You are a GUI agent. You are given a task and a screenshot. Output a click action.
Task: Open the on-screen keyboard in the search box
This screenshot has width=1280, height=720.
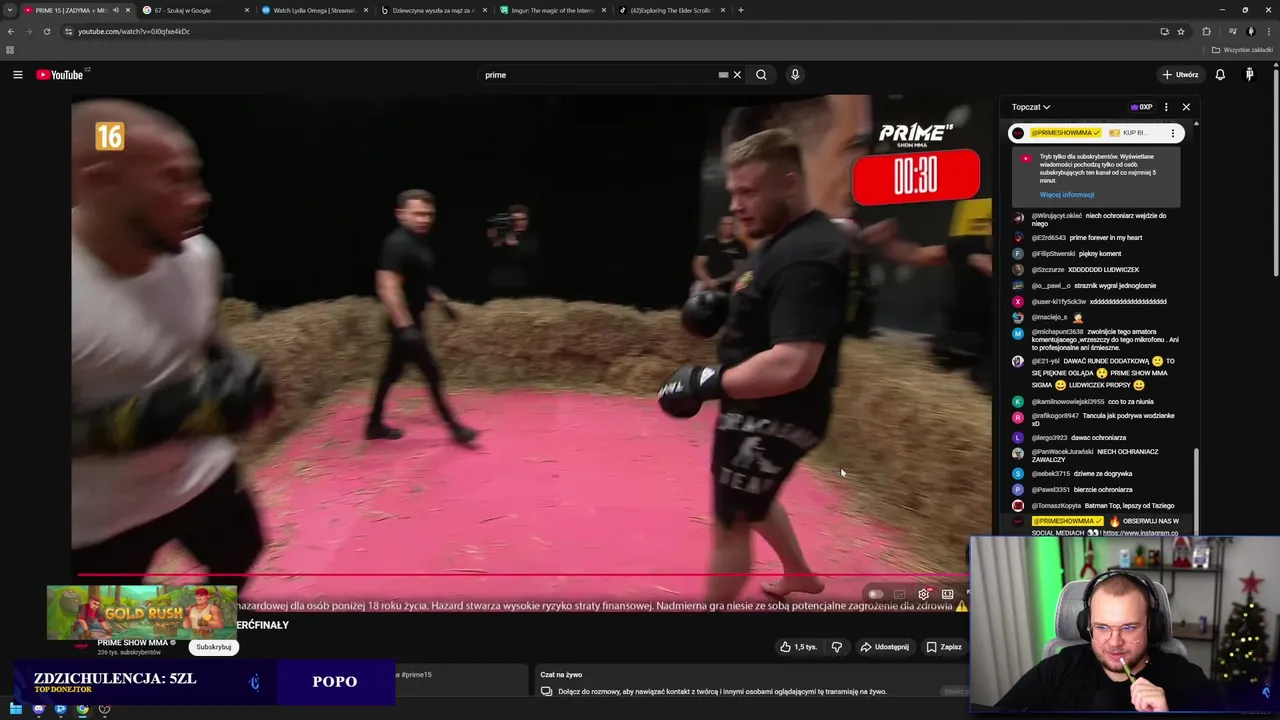723,75
